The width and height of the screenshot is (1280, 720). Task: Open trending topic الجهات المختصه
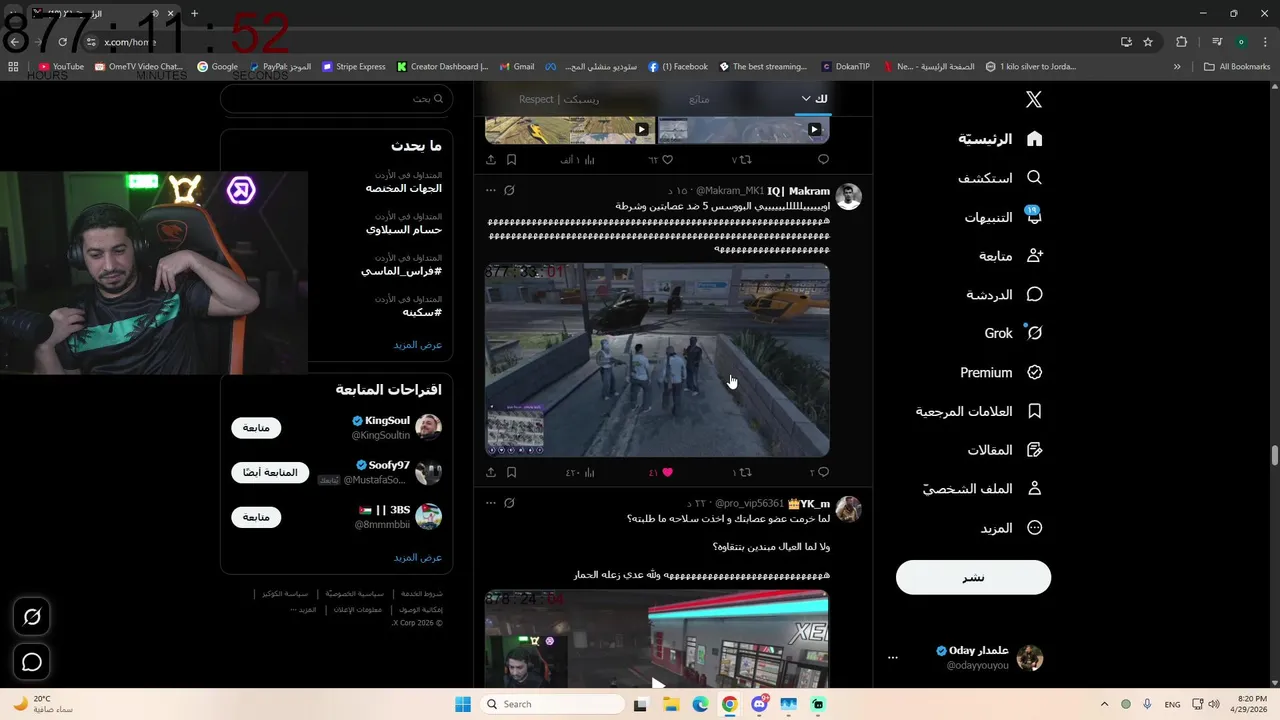[x=404, y=188]
